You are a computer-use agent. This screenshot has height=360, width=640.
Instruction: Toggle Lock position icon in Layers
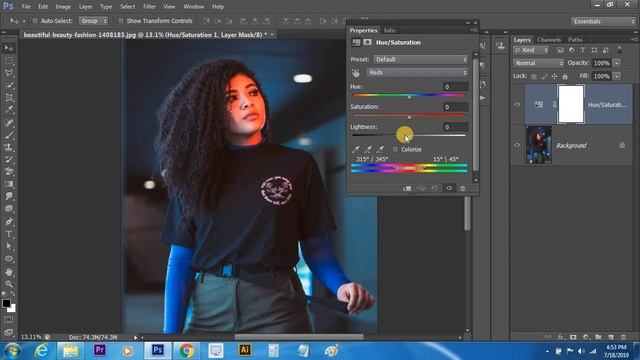pyautogui.click(x=554, y=76)
